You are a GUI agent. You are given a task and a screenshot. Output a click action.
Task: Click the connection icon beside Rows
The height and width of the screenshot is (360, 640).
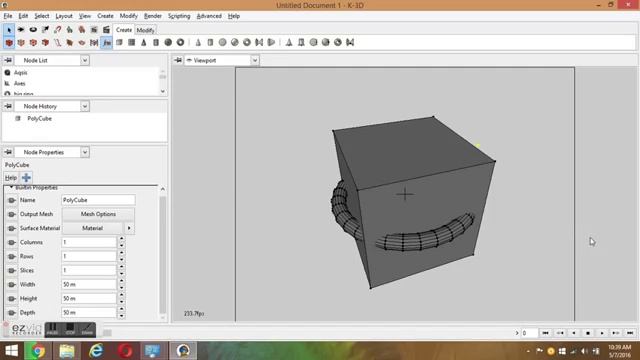tap(11, 256)
